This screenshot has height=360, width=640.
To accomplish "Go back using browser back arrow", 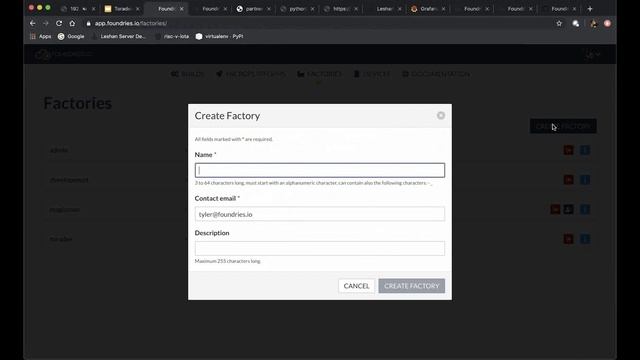I will (x=33, y=23).
